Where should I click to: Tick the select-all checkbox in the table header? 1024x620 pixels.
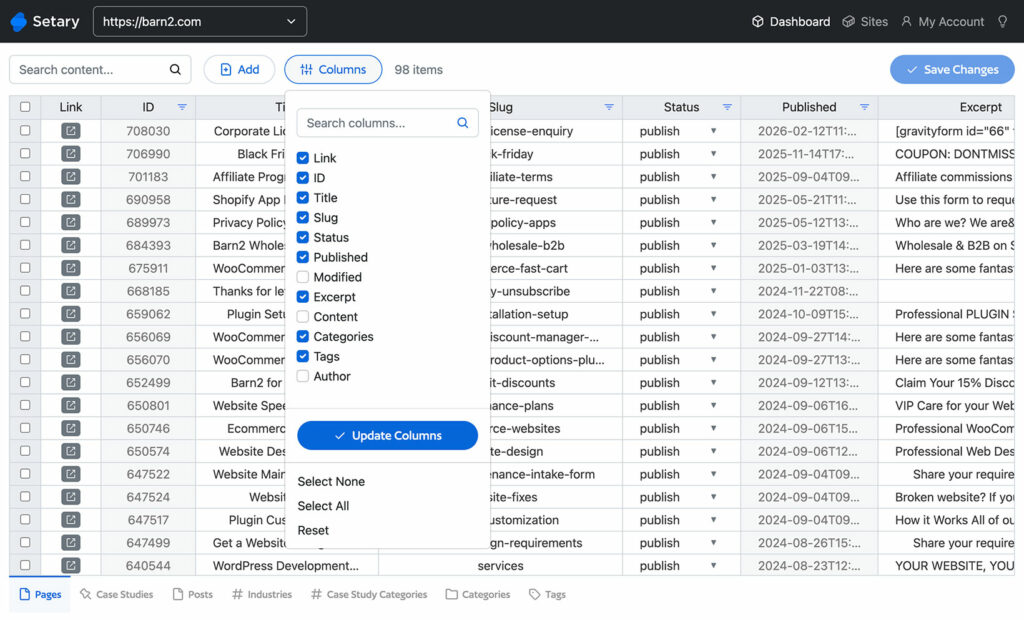point(25,106)
